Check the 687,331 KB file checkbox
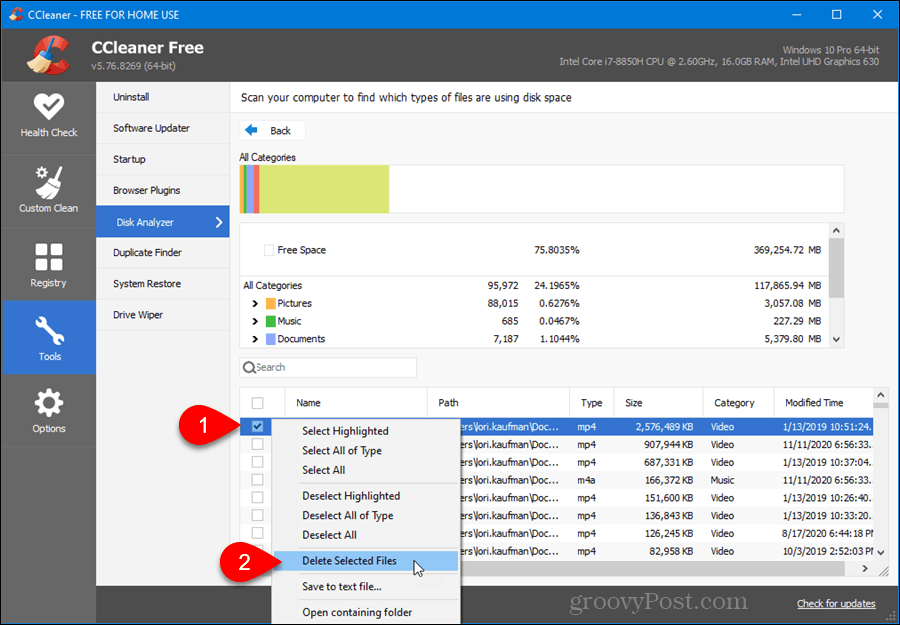900x625 pixels. tap(257, 462)
